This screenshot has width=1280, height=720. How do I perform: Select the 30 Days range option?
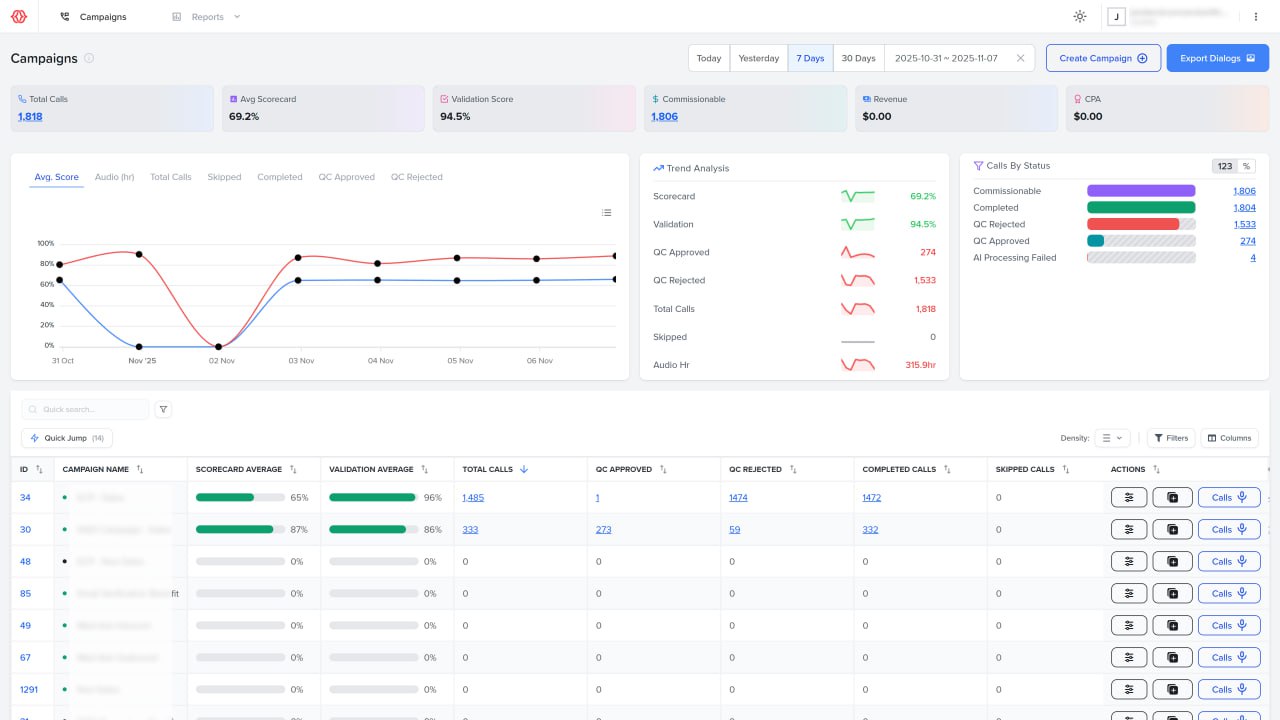[858, 58]
